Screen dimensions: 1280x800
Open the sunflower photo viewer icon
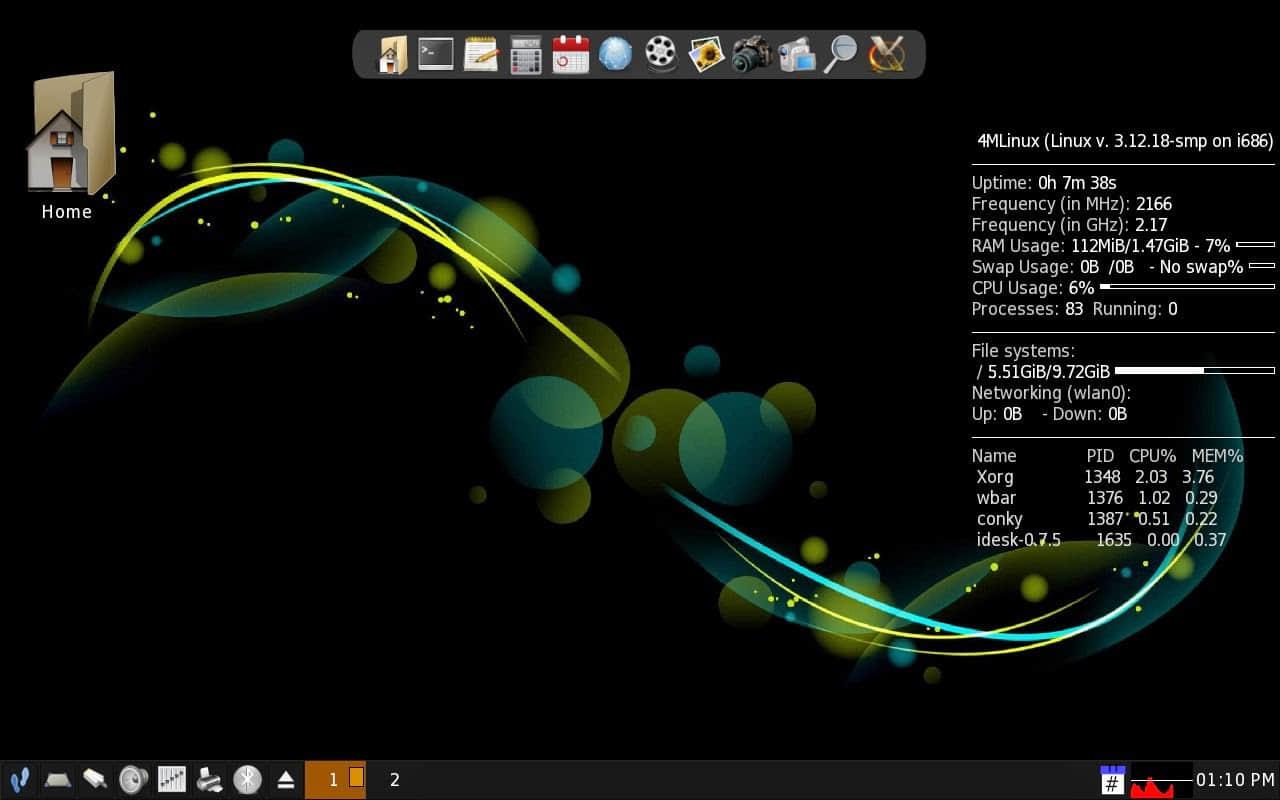click(706, 54)
